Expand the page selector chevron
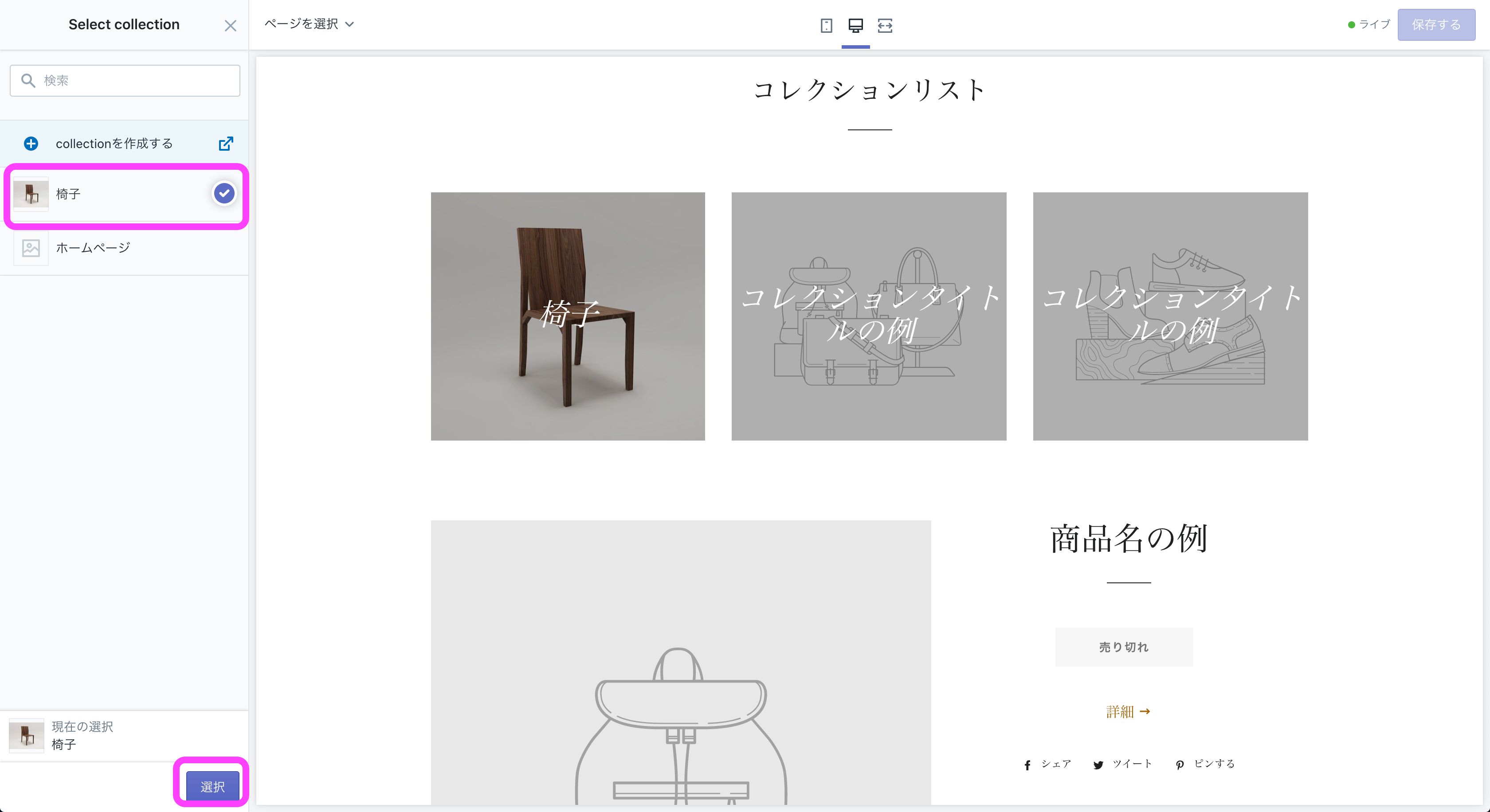The width and height of the screenshot is (1490, 812). pos(349,24)
